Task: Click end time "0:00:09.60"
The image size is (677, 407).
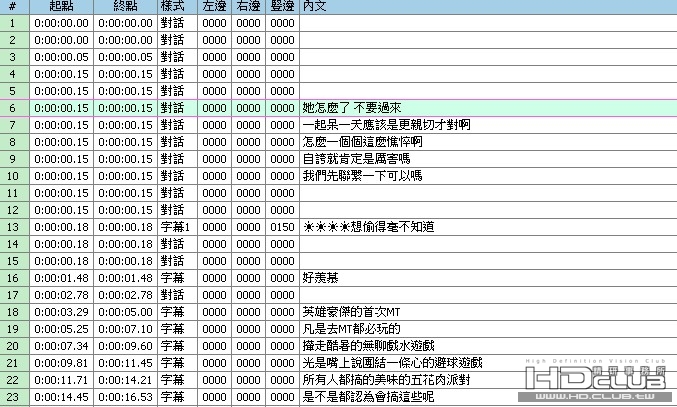Action: click(x=125, y=346)
